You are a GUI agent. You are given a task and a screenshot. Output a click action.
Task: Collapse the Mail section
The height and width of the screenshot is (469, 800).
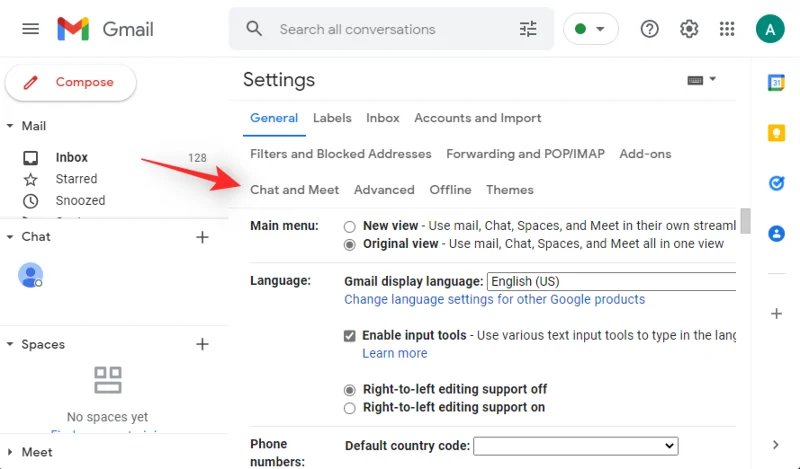10,126
